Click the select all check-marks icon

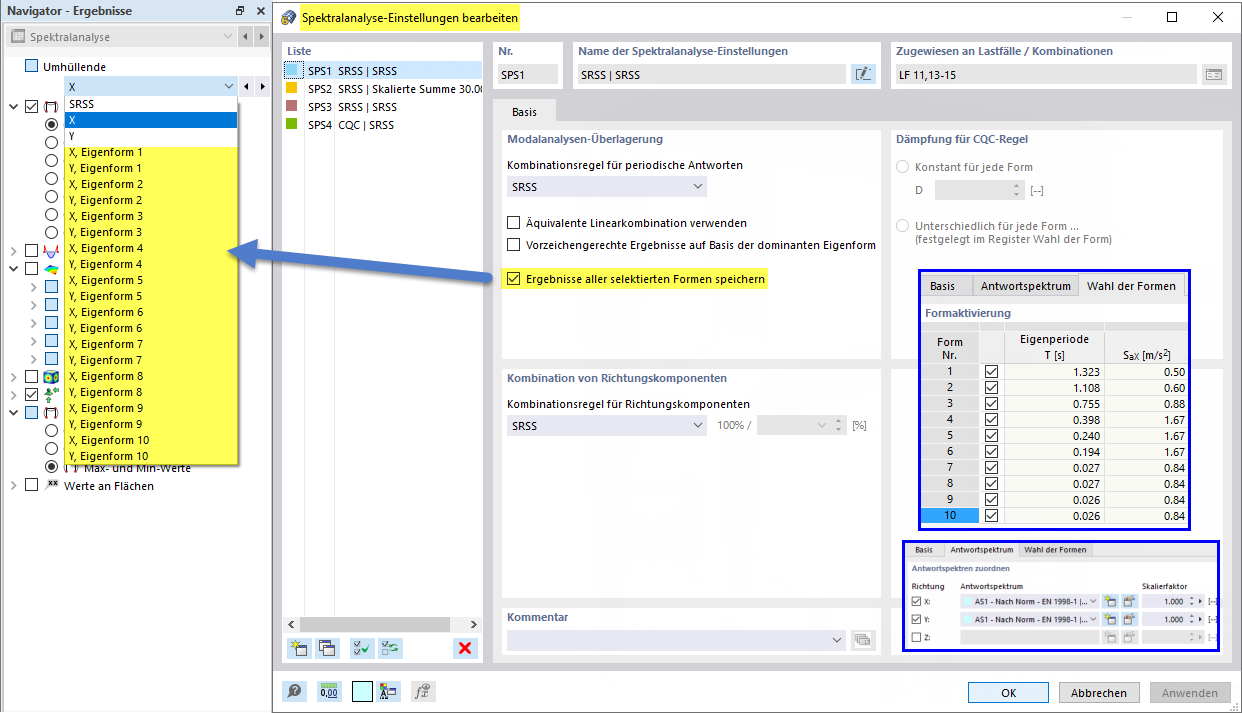click(x=362, y=648)
